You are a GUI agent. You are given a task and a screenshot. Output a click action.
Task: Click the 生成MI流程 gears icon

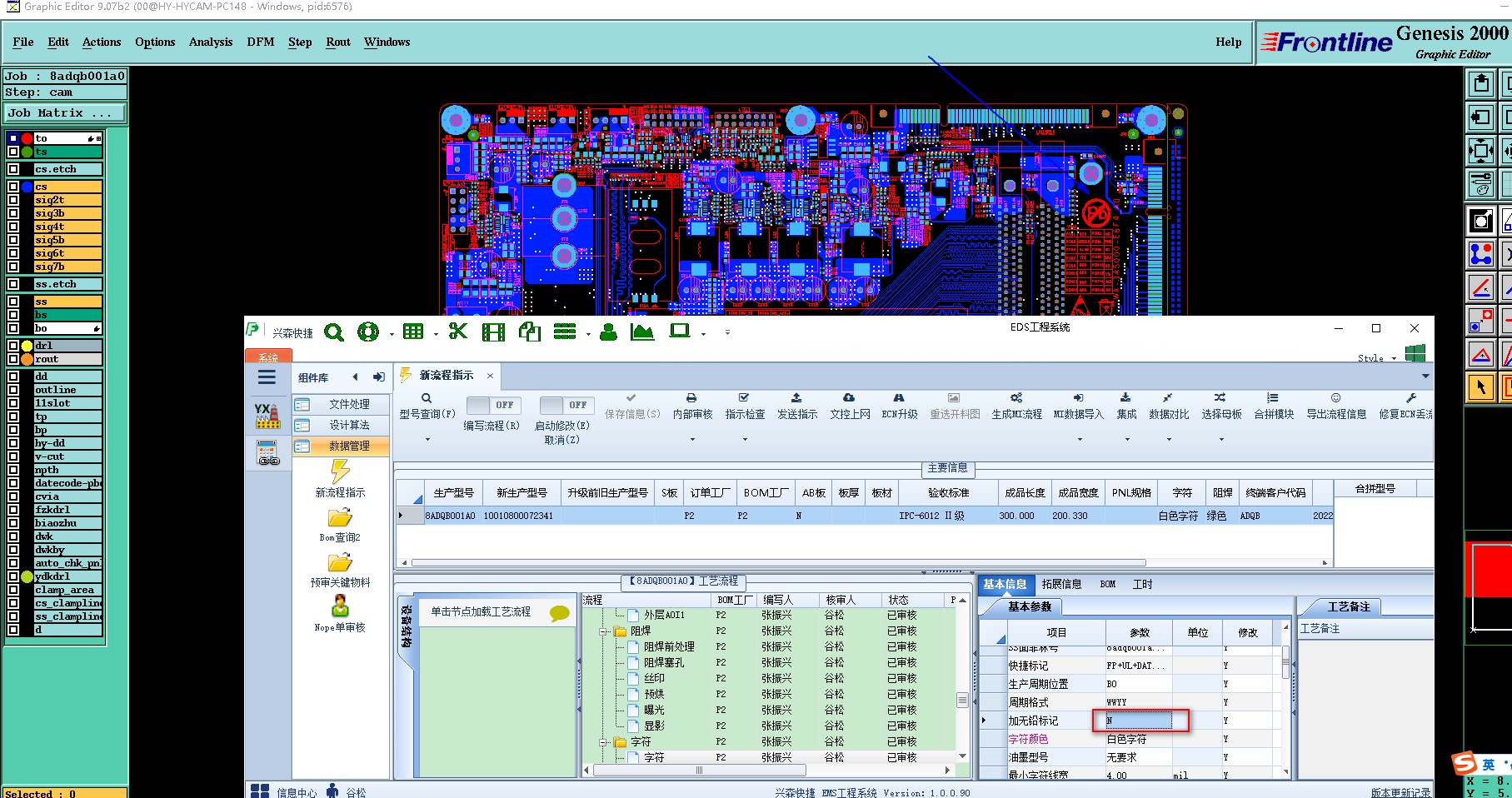(x=1015, y=398)
